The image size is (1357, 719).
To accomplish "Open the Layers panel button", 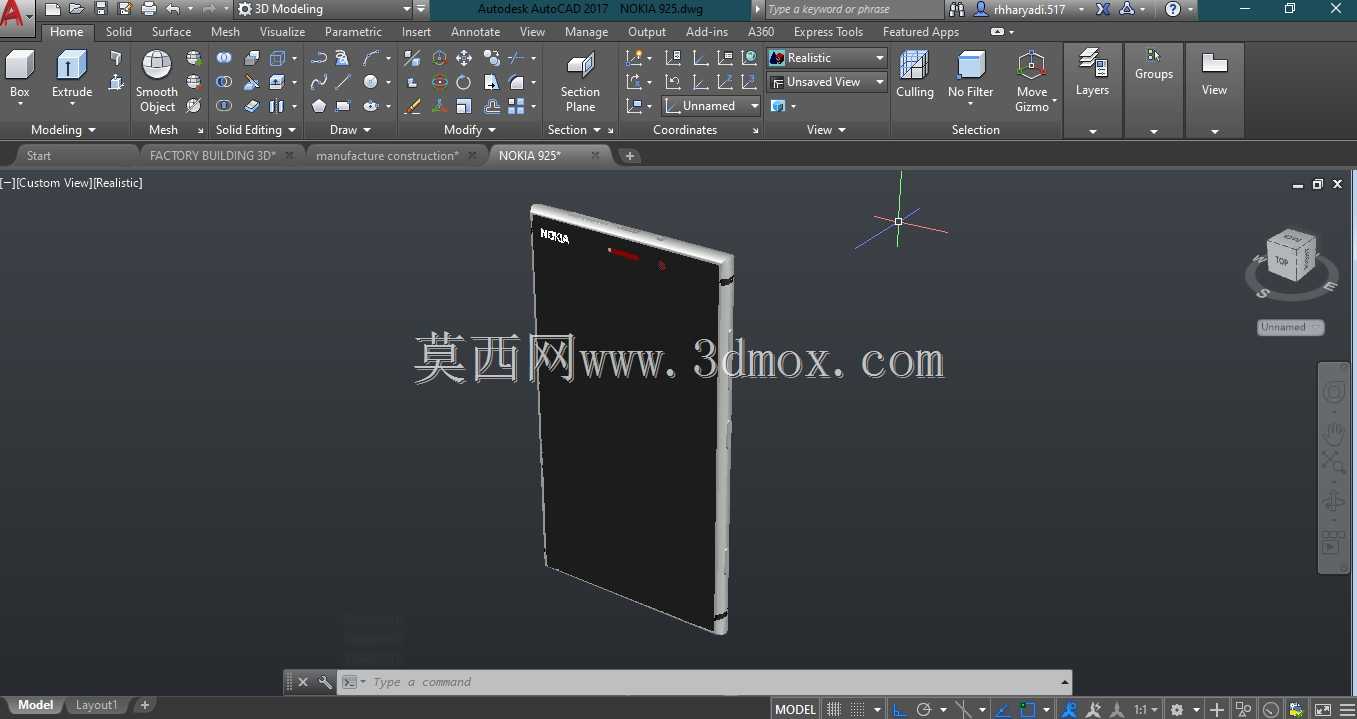I will pos(1092,72).
